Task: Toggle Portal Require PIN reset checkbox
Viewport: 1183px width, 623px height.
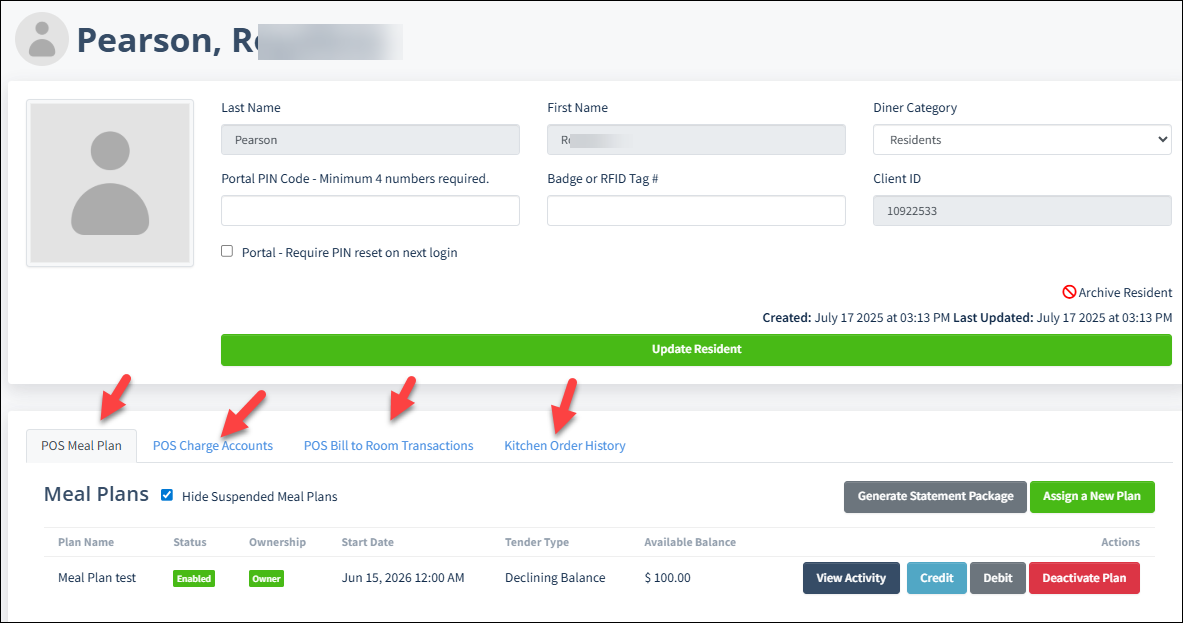Action: coord(227,251)
